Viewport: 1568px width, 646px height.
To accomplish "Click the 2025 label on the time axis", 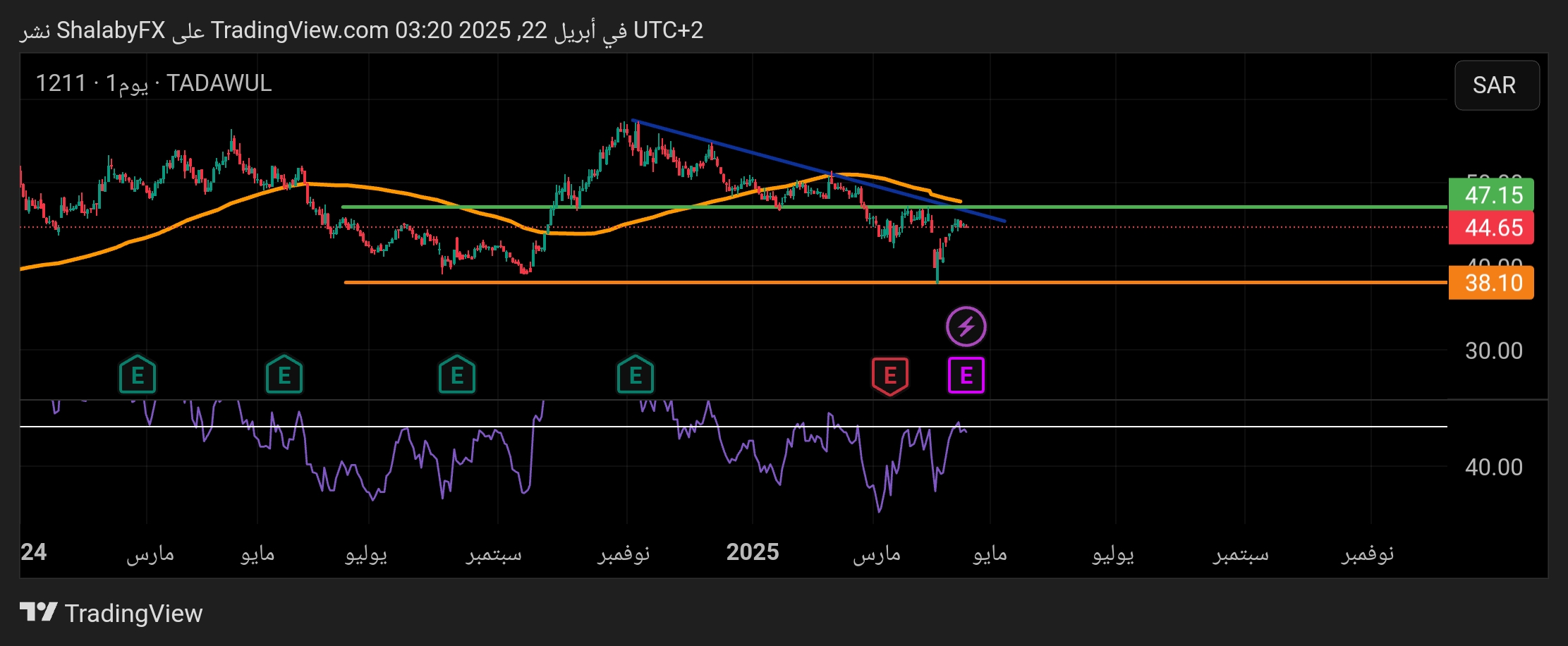I will pos(753,552).
